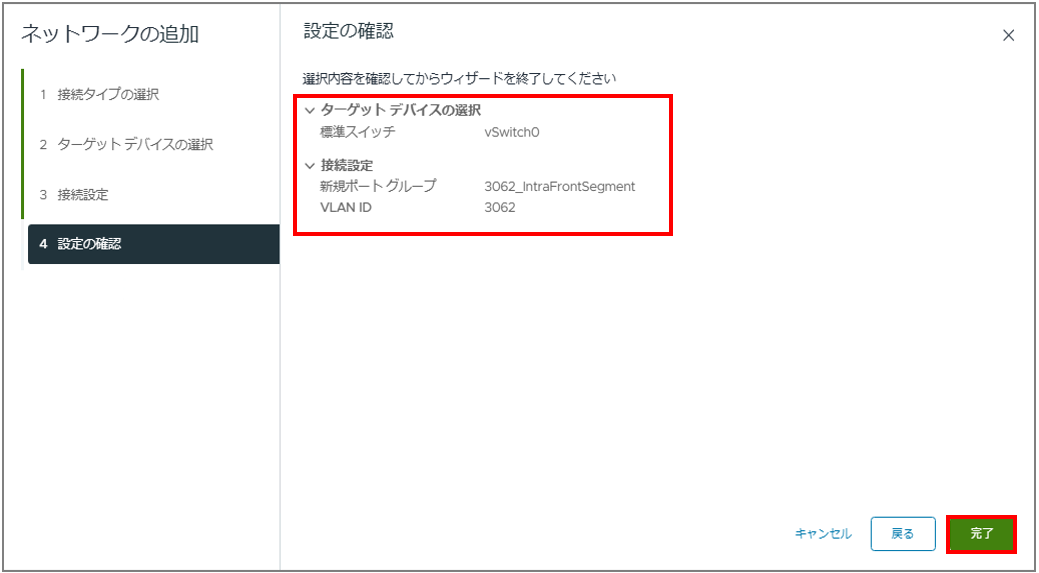
Task: Select the 3062_IntraFrontSegment port group name
Action: click(560, 187)
